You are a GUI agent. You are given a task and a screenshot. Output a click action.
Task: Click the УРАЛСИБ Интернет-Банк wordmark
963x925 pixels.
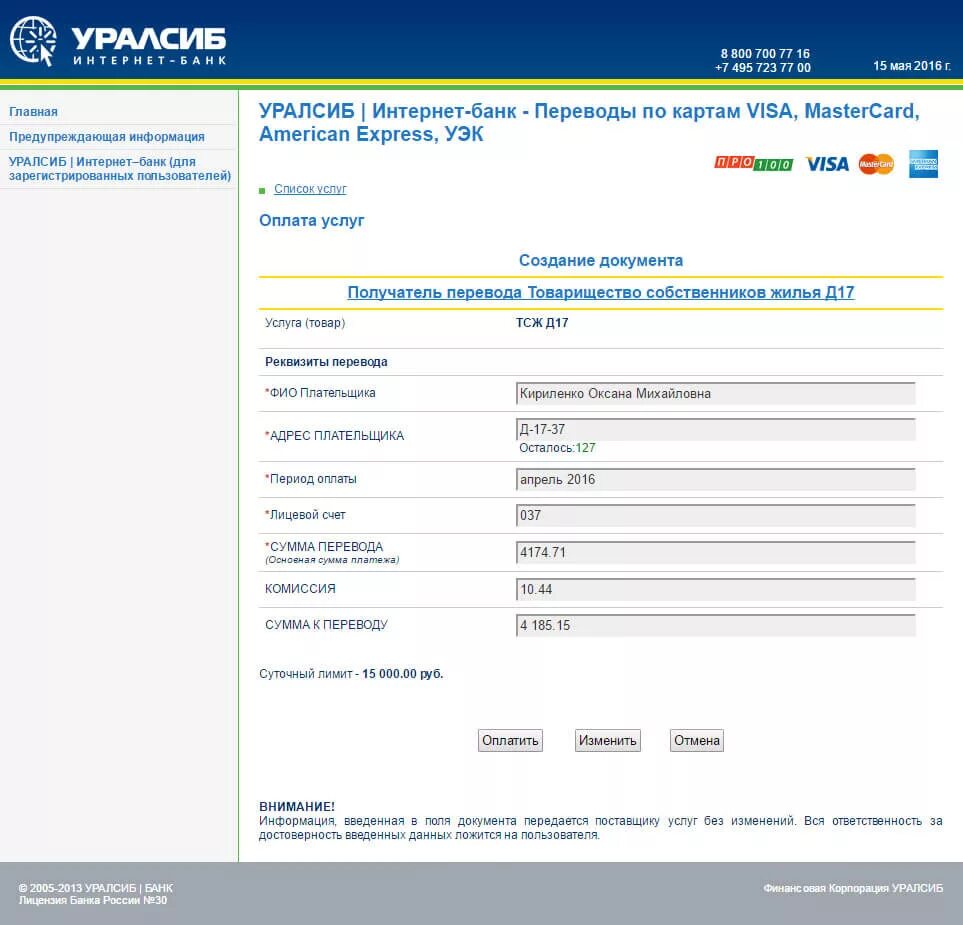(x=149, y=46)
